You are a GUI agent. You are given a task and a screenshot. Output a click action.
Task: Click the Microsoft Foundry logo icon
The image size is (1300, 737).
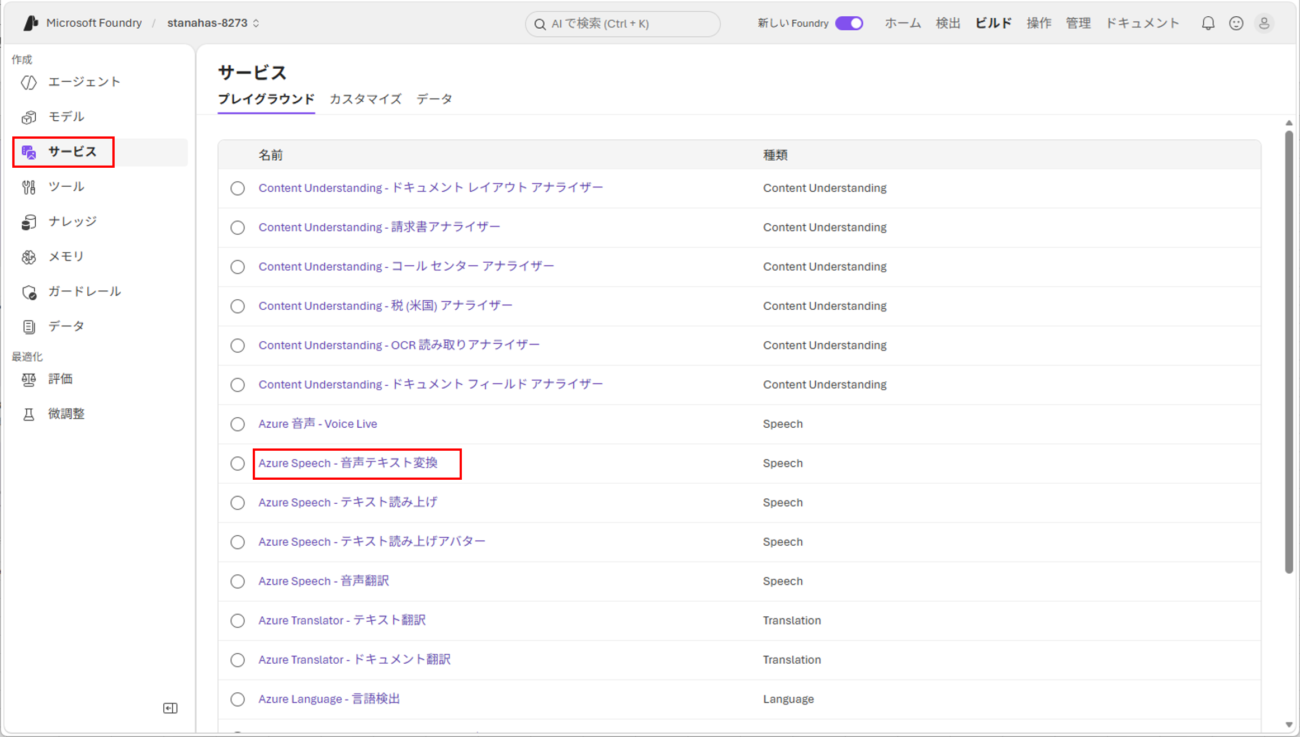point(30,23)
